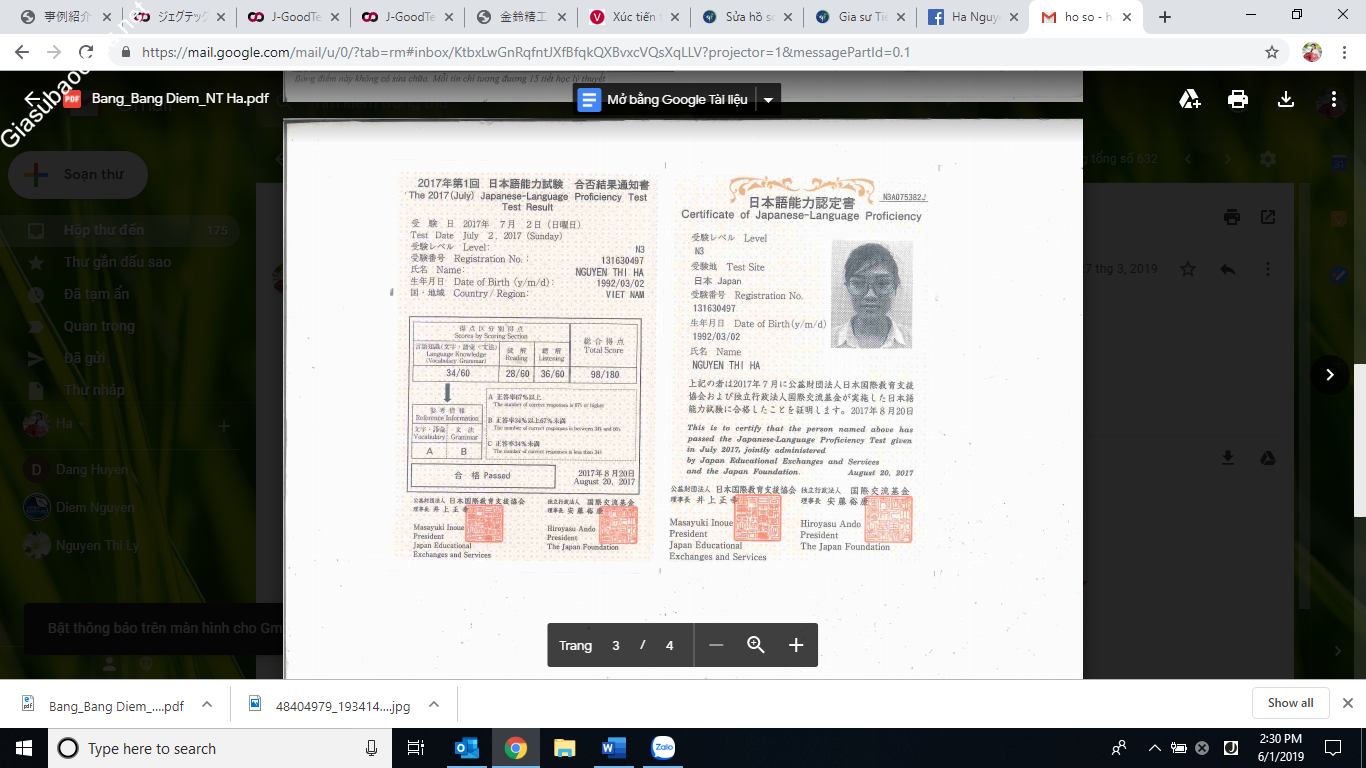
Task: Download the PDF with the download icon
Action: click(1286, 99)
